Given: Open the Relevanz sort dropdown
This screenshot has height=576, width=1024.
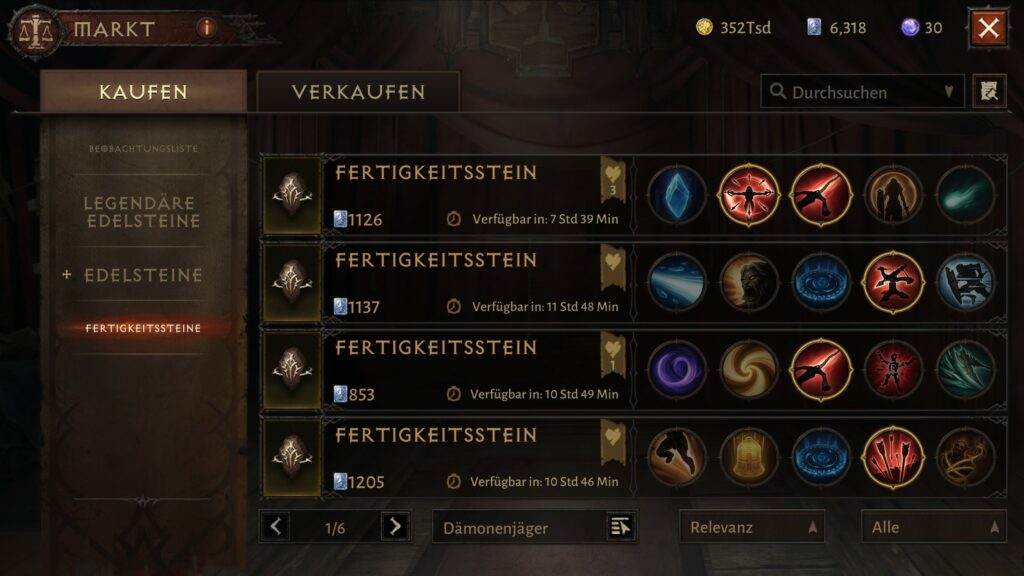Looking at the screenshot, I should pos(752,527).
